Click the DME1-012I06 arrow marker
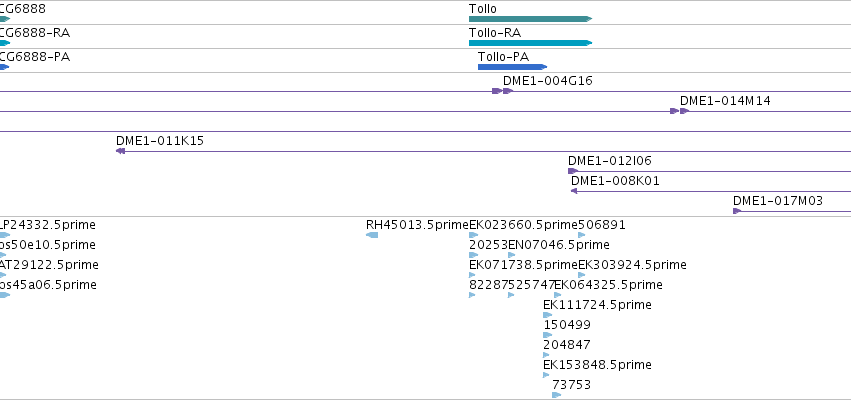The width and height of the screenshot is (851, 400). 573,171
